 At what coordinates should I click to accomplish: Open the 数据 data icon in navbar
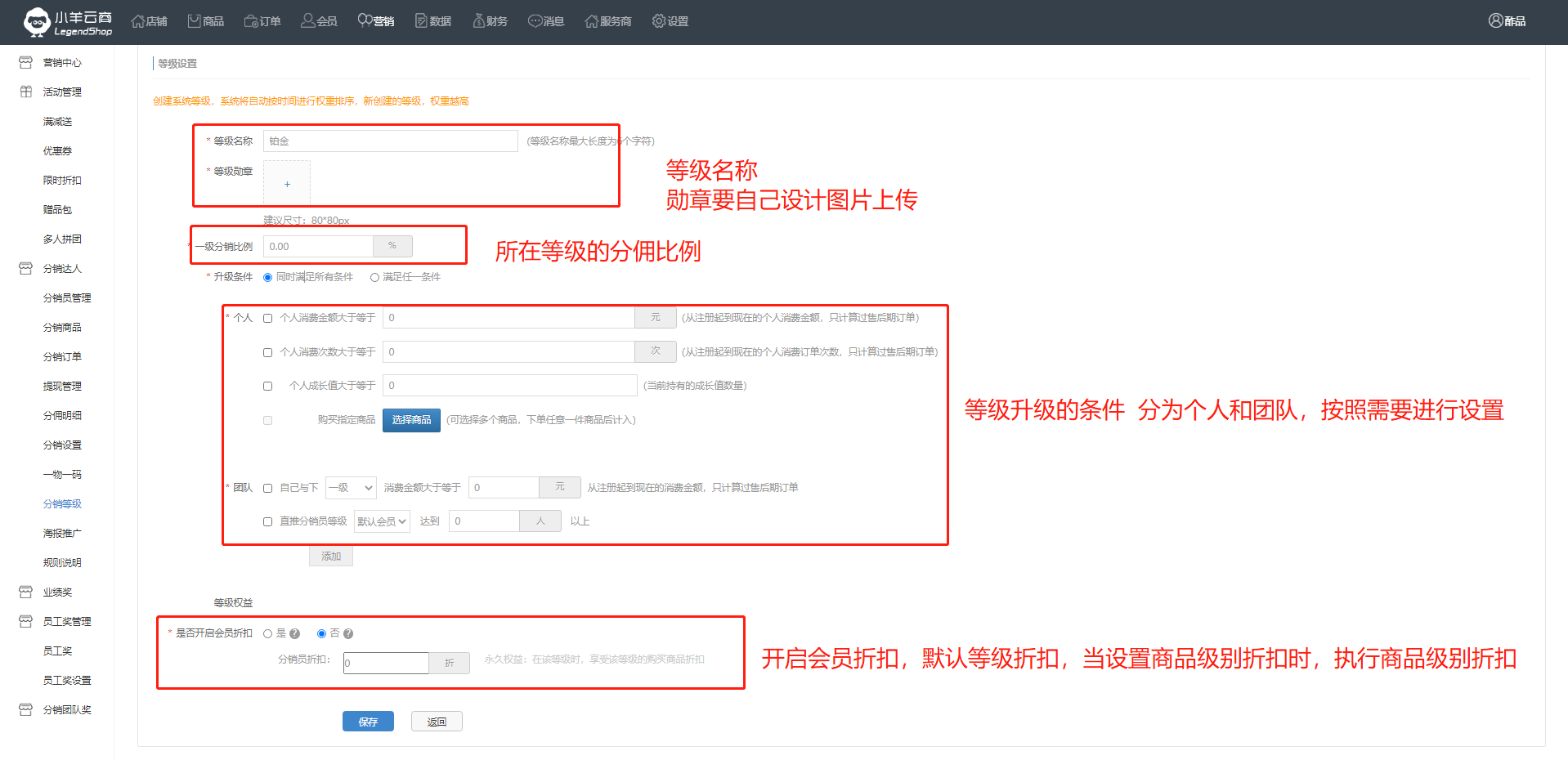pos(421,21)
